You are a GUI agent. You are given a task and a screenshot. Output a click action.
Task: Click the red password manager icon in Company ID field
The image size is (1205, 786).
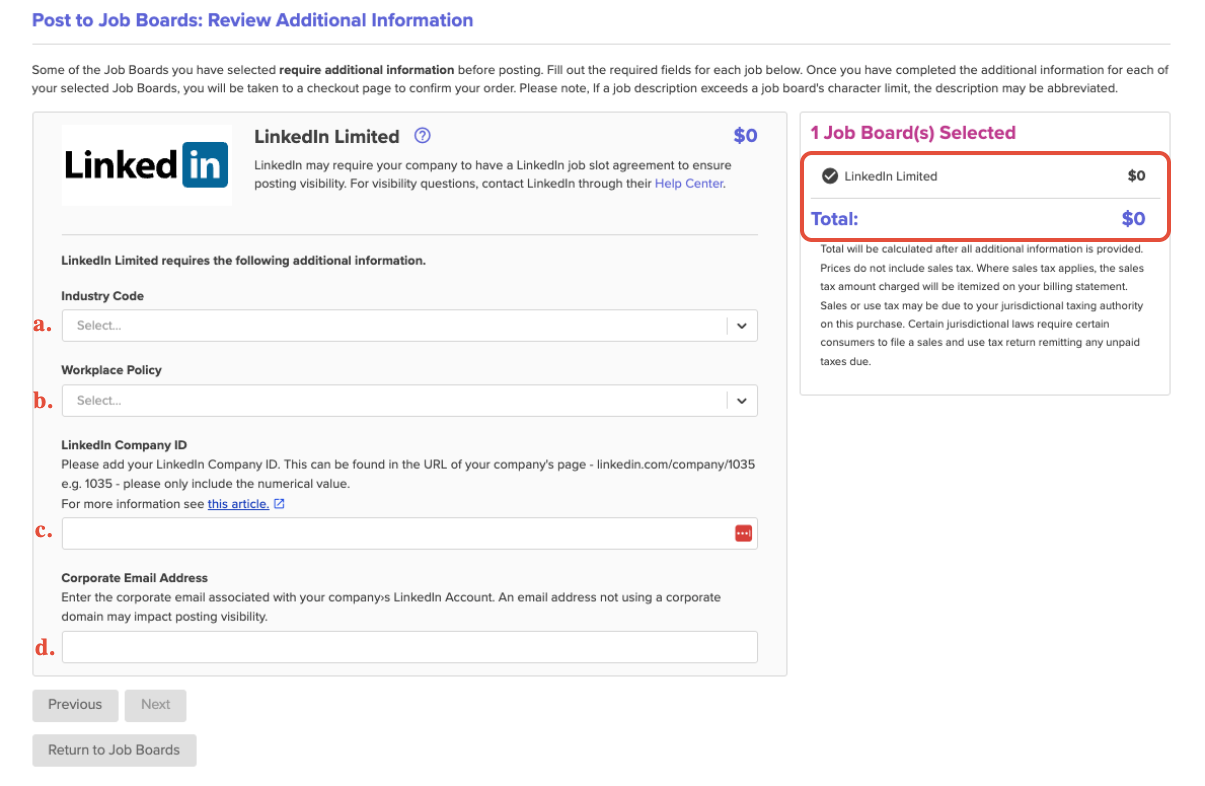tap(743, 534)
